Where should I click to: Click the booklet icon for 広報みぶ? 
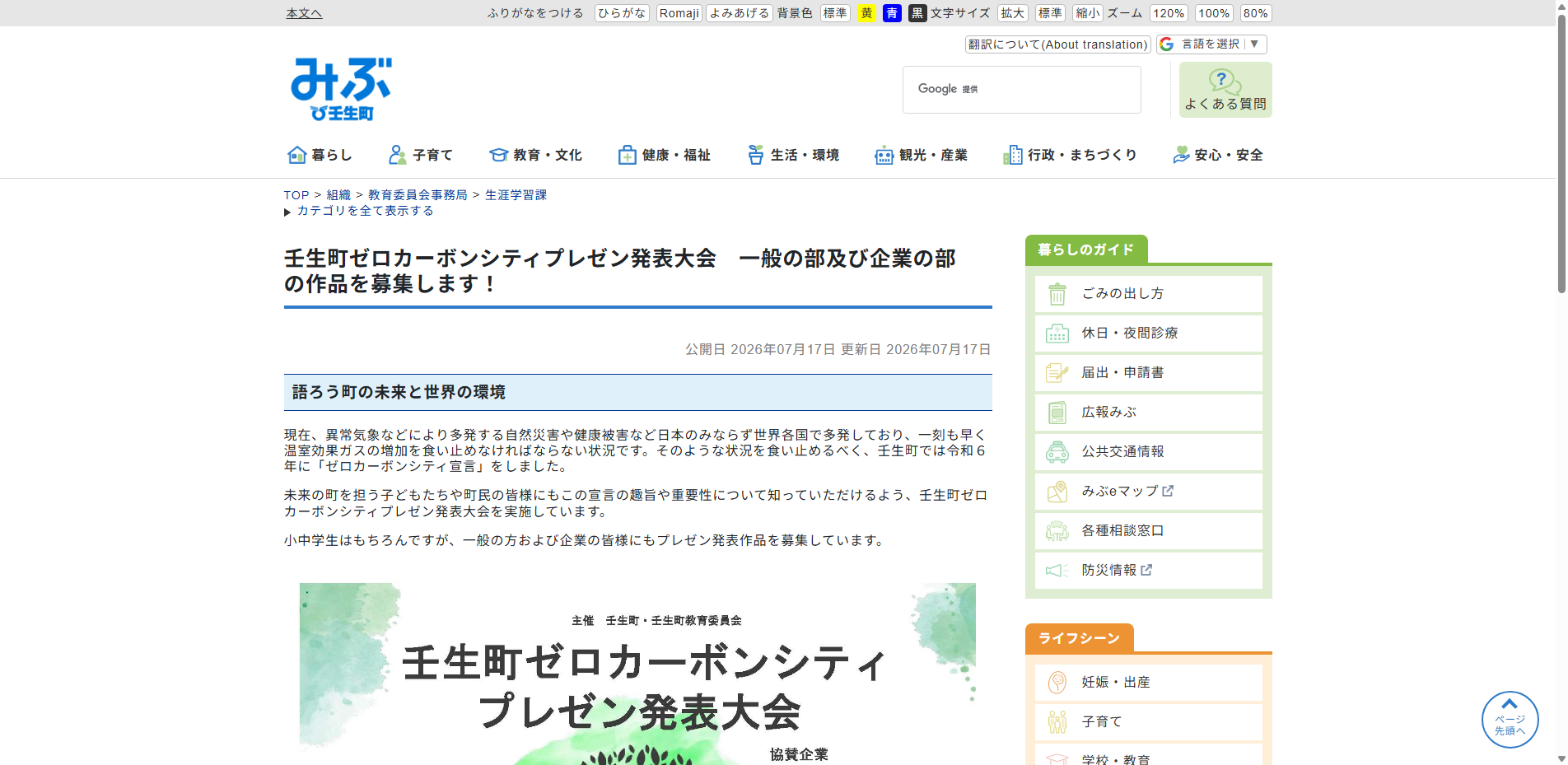coord(1057,412)
